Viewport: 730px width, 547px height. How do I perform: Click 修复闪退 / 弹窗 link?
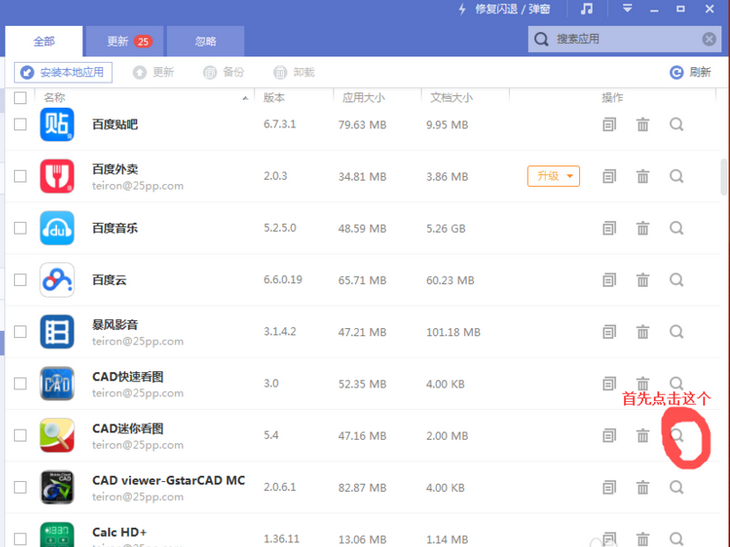click(505, 9)
